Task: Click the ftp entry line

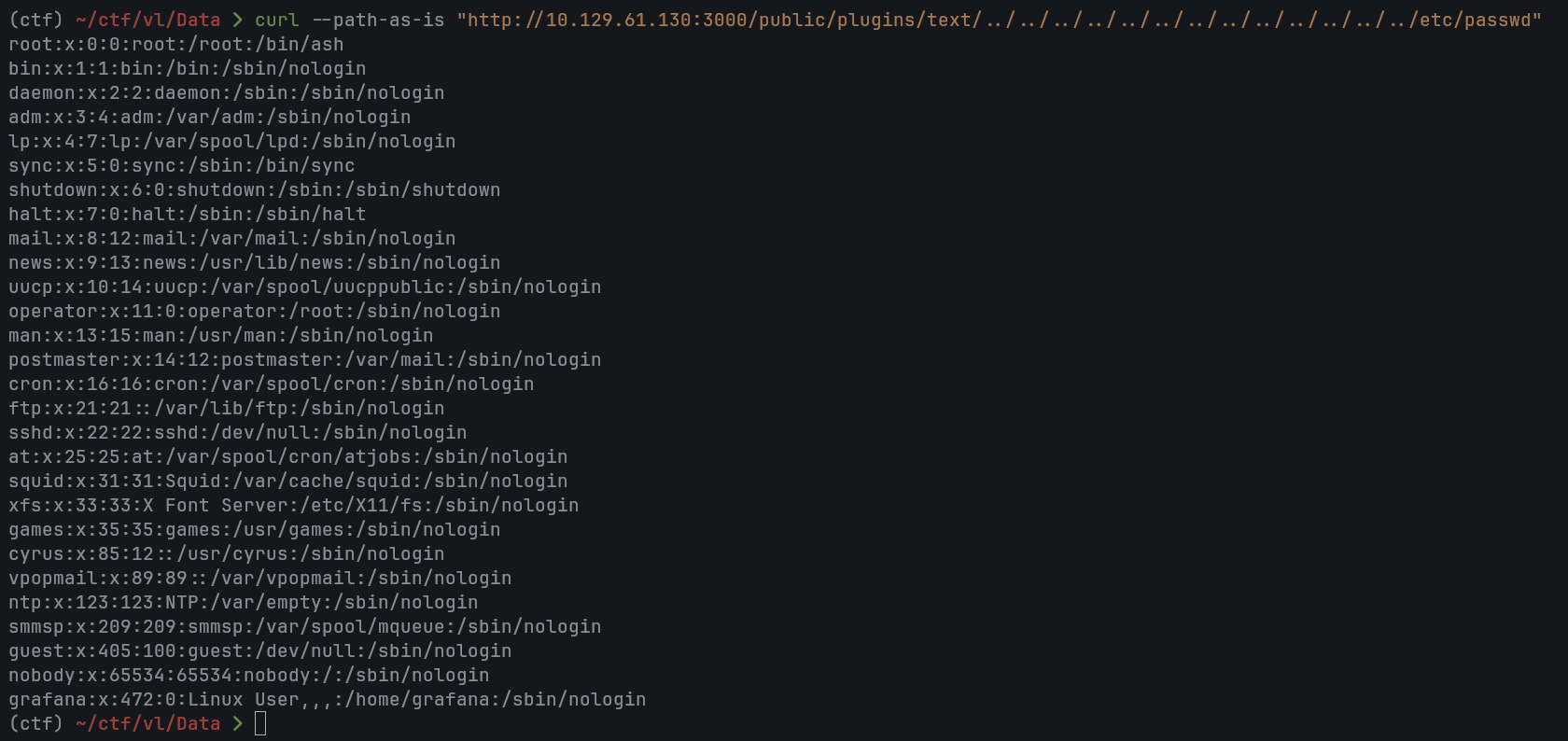Action: pos(226,408)
